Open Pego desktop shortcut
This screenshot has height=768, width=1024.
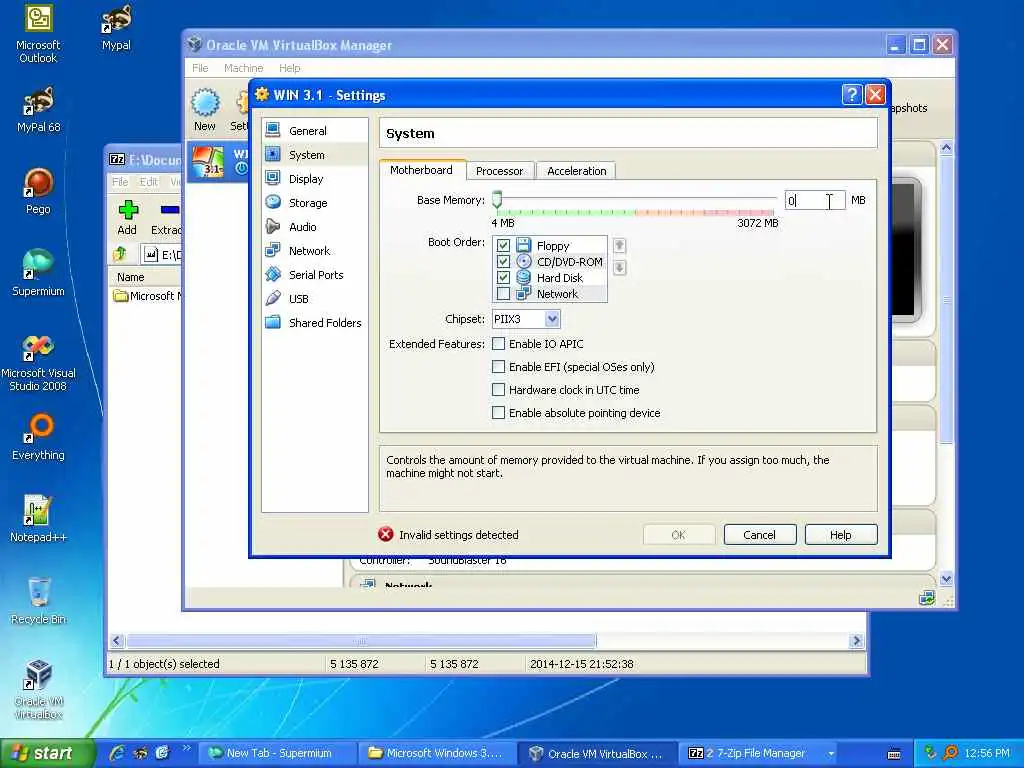pyautogui.click(x=38, y=191)
